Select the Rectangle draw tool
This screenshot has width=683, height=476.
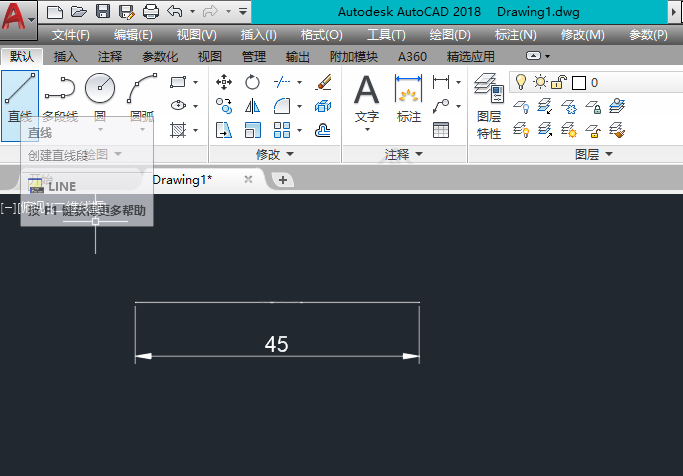[178, 82]
